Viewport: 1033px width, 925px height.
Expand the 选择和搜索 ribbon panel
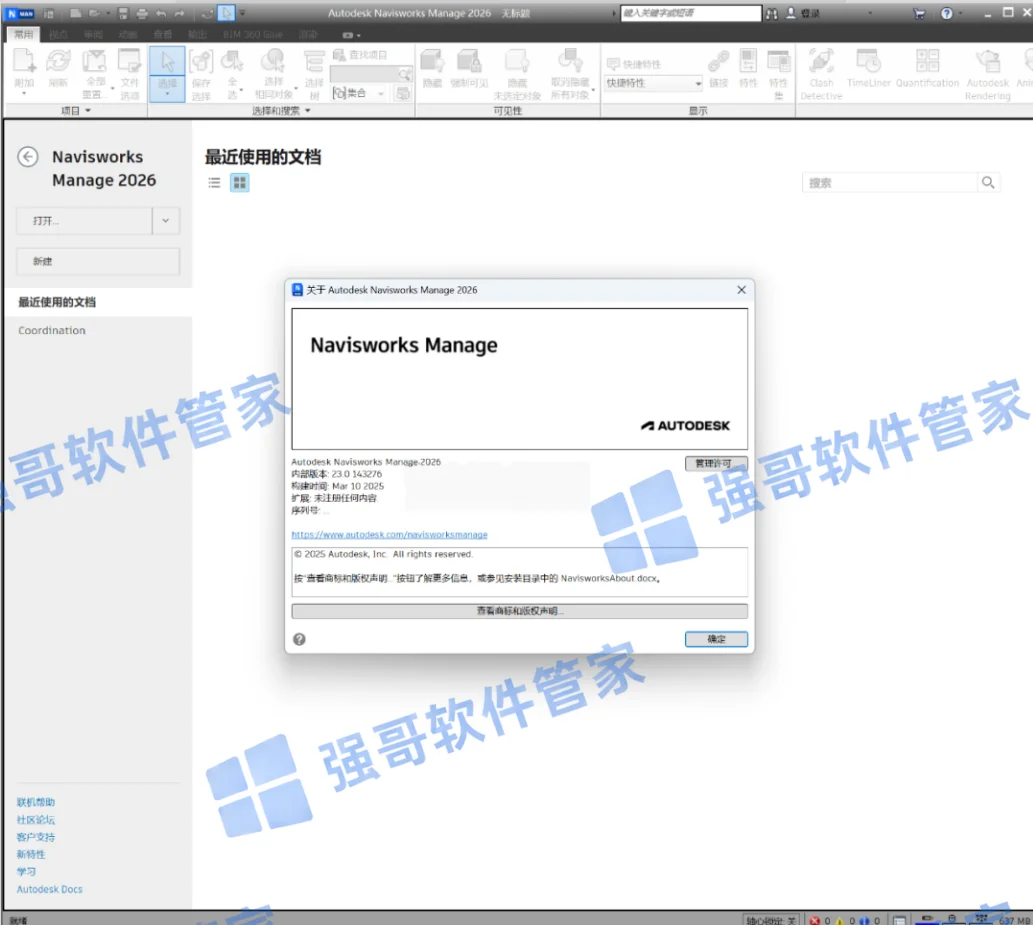pyautogui.click(x=281, y=111)
